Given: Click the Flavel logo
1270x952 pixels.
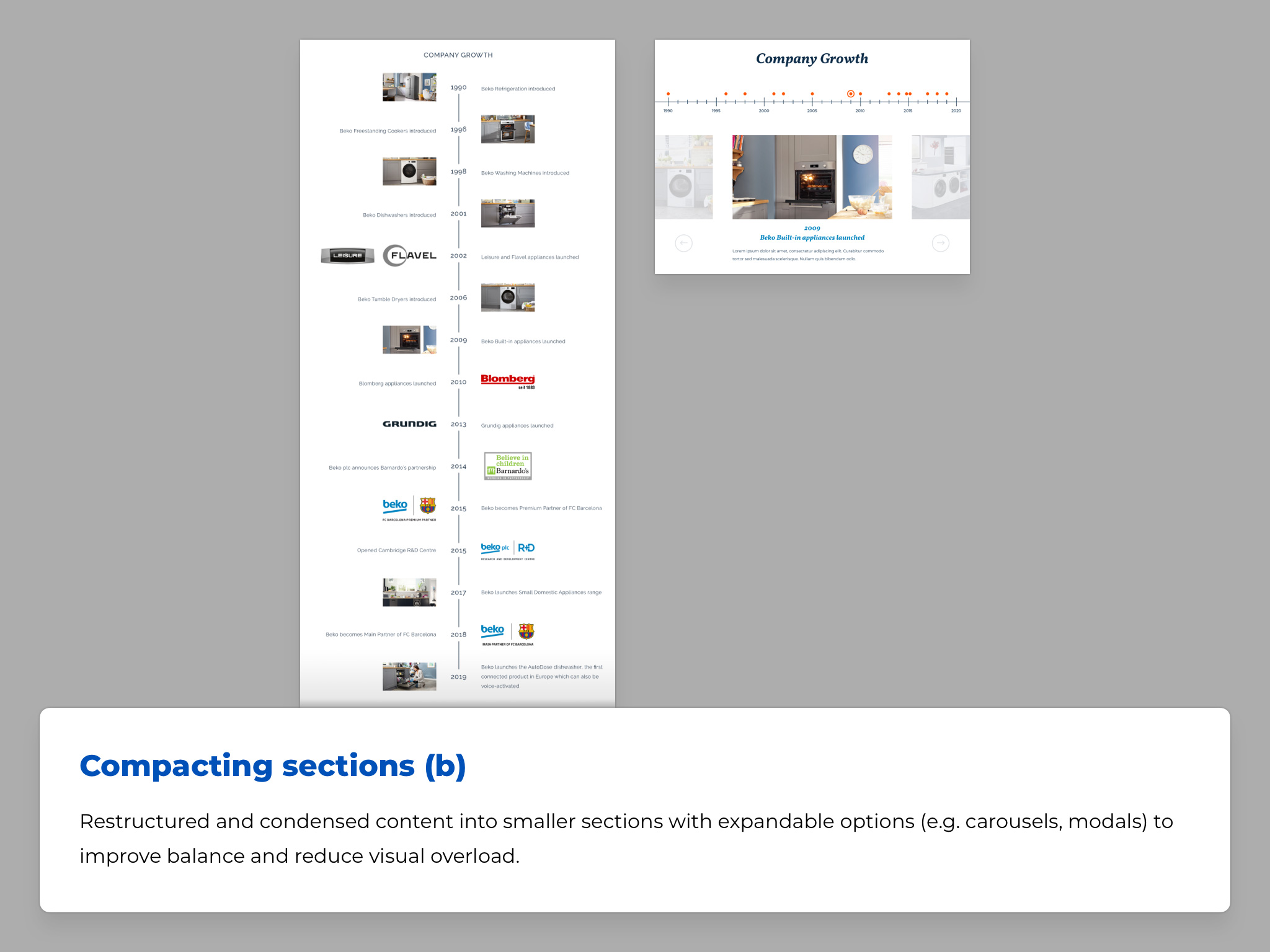Looking at the screenshot, I should pyautogui.click(x=410, y=255).
